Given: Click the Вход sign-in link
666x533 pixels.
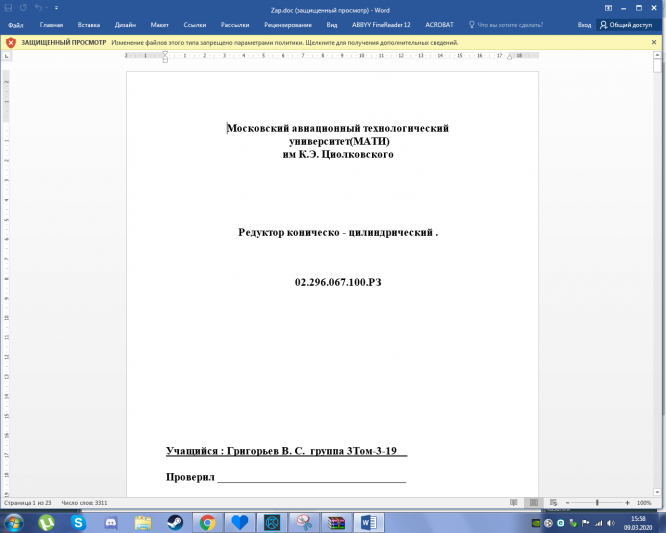Looking at the screenshot, I should point(584,25).
